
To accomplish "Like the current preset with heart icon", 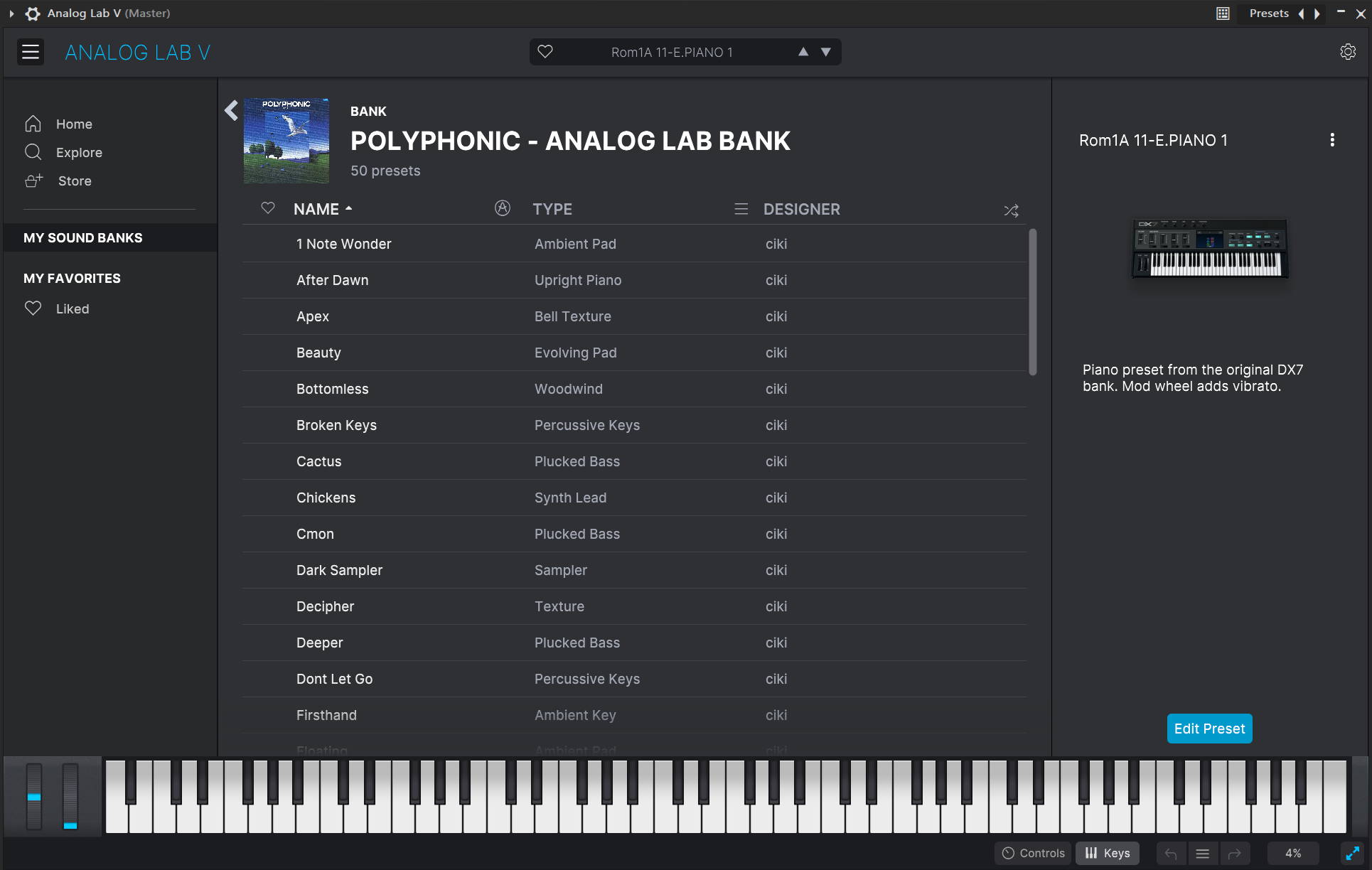I will (x=545, y=52).
